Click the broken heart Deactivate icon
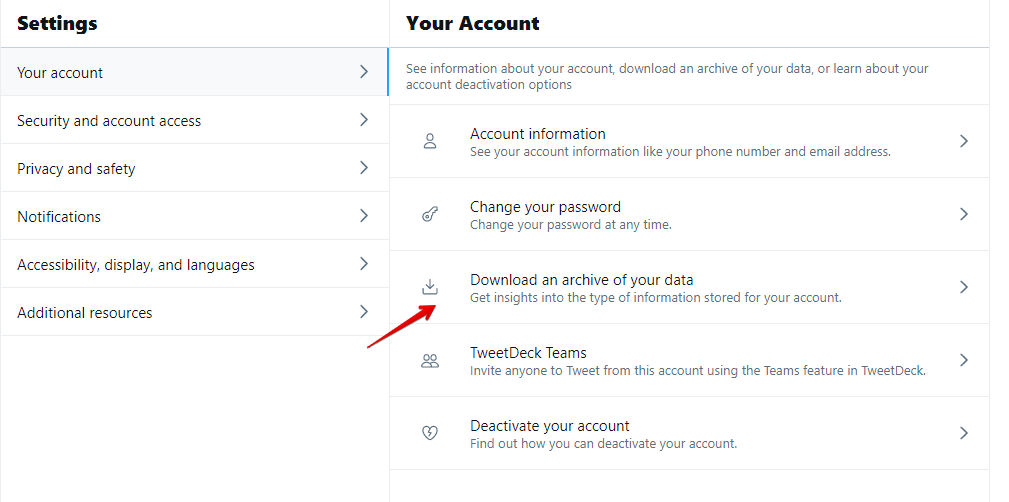The width and height of the screenshot is (1009, 502). point(430,434)
